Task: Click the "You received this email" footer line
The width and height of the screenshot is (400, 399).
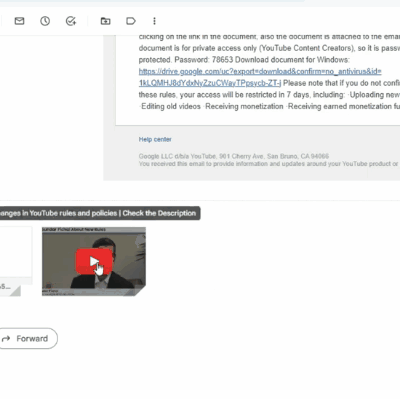Action: tap(268, 164)
